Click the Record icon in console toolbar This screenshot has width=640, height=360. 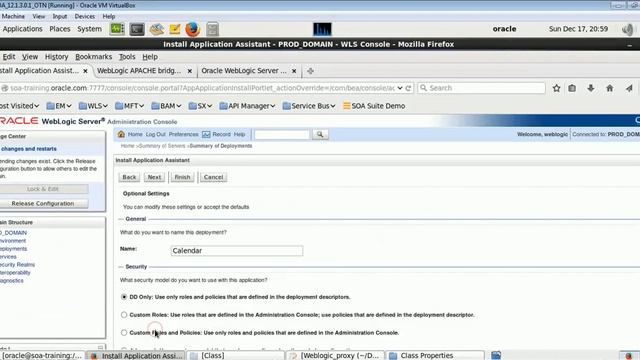[x=206, y=134]
